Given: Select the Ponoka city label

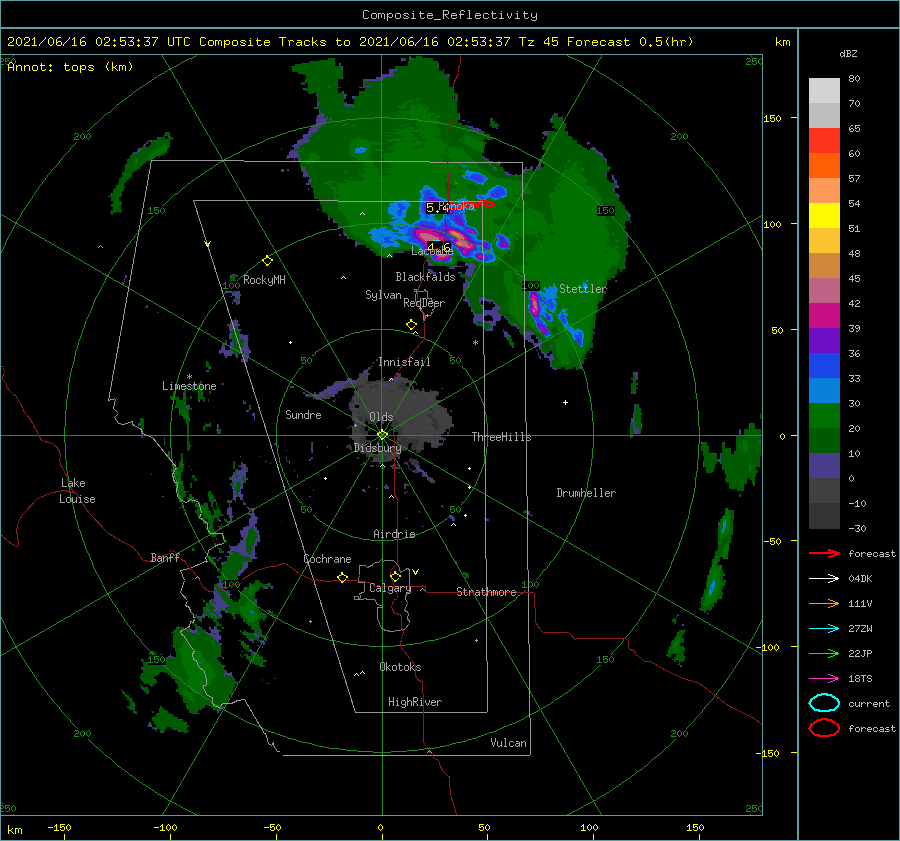Looking at the screenshot, I should pyautogui.click(x=457, y=206).
